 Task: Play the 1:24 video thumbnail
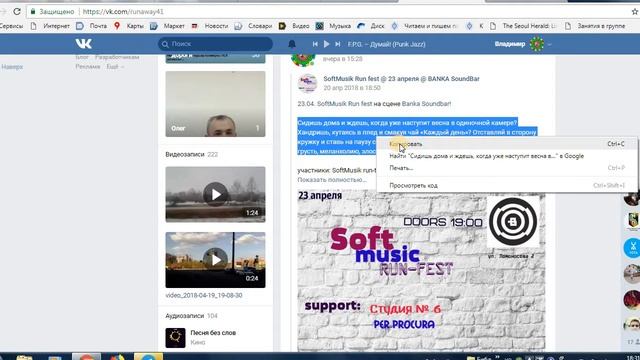click(x=216, y=194)
